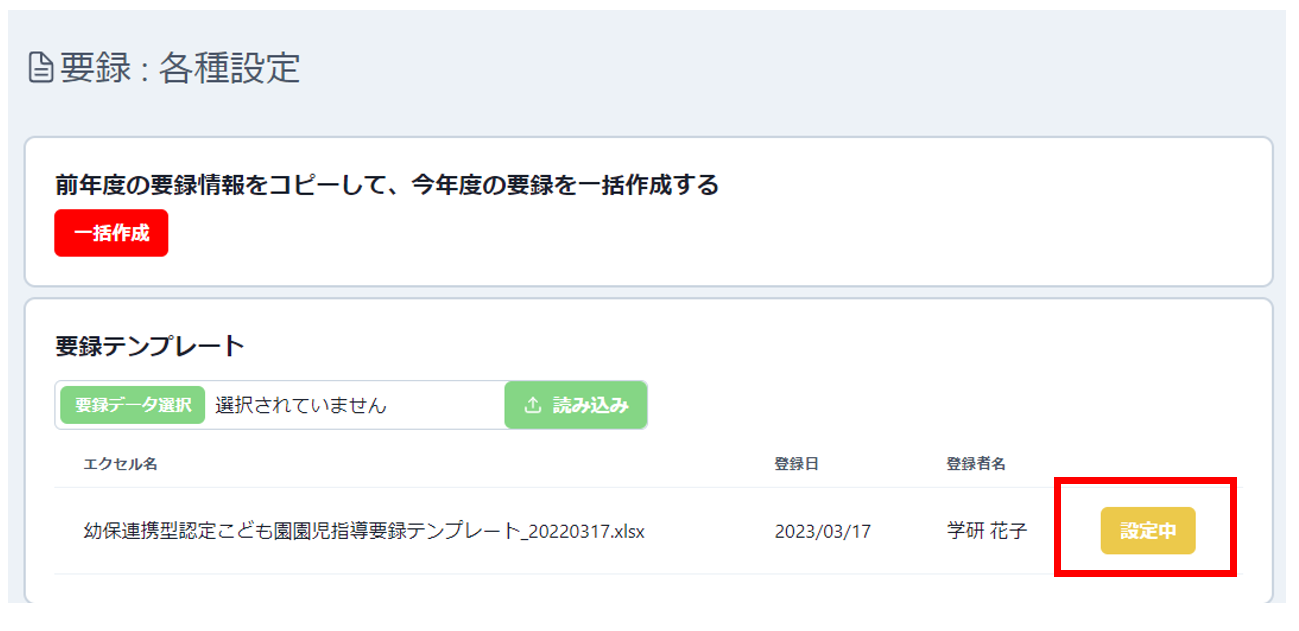Click the red 一括作成 button
This screenshot has width=1299, height=631.
(111, 233)
